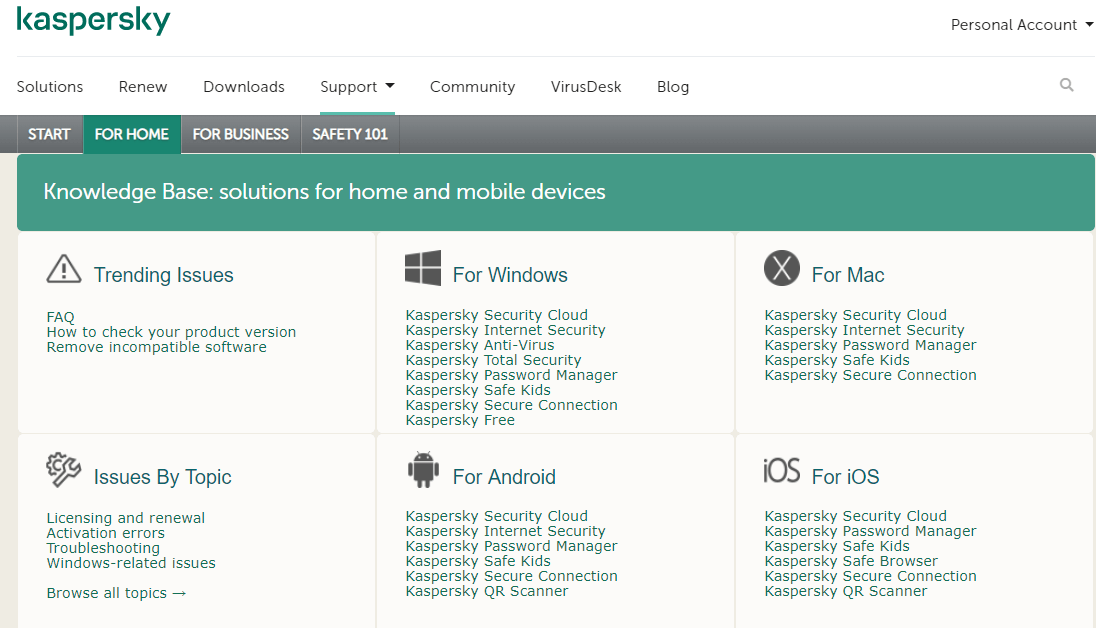Viewport: 1096px width, 628px height.
Task: Click the Trending Issues heading
Action: pos(164,275)
